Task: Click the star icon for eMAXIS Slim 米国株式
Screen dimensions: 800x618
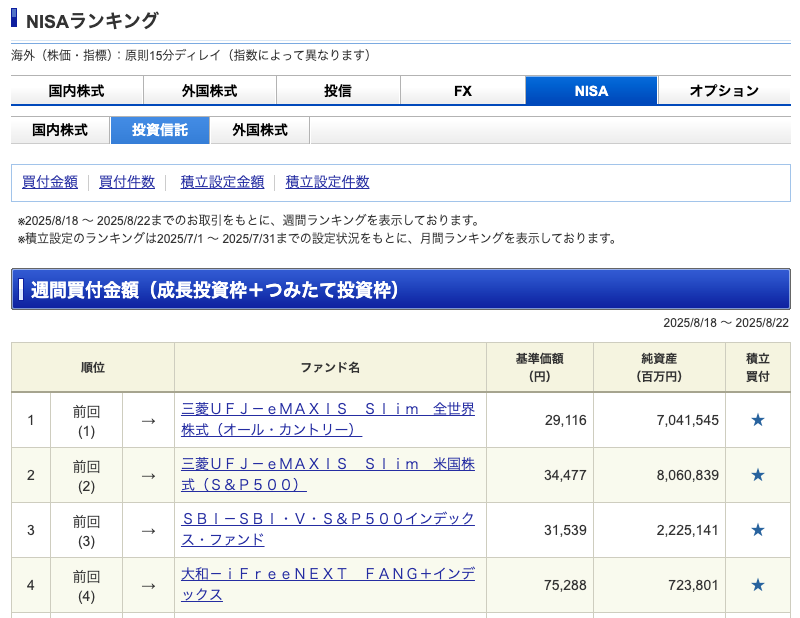Action: [758, 475]
